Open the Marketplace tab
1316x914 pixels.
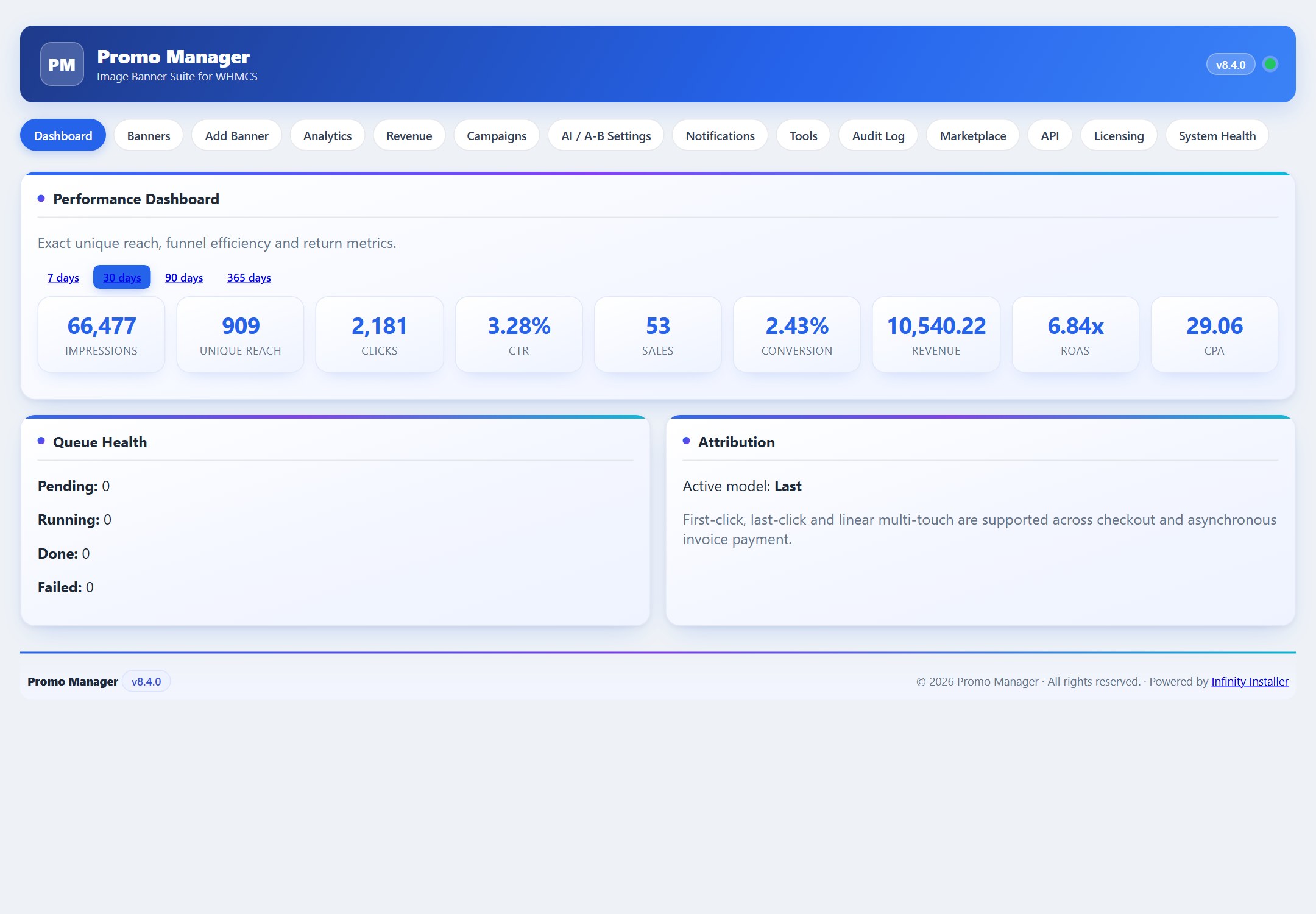pos(972,135)
